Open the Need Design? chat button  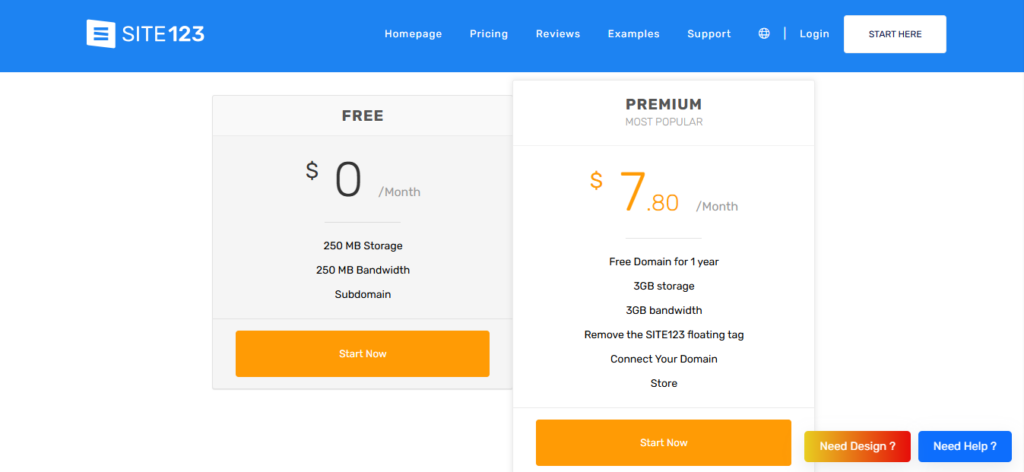click(857, 446)
